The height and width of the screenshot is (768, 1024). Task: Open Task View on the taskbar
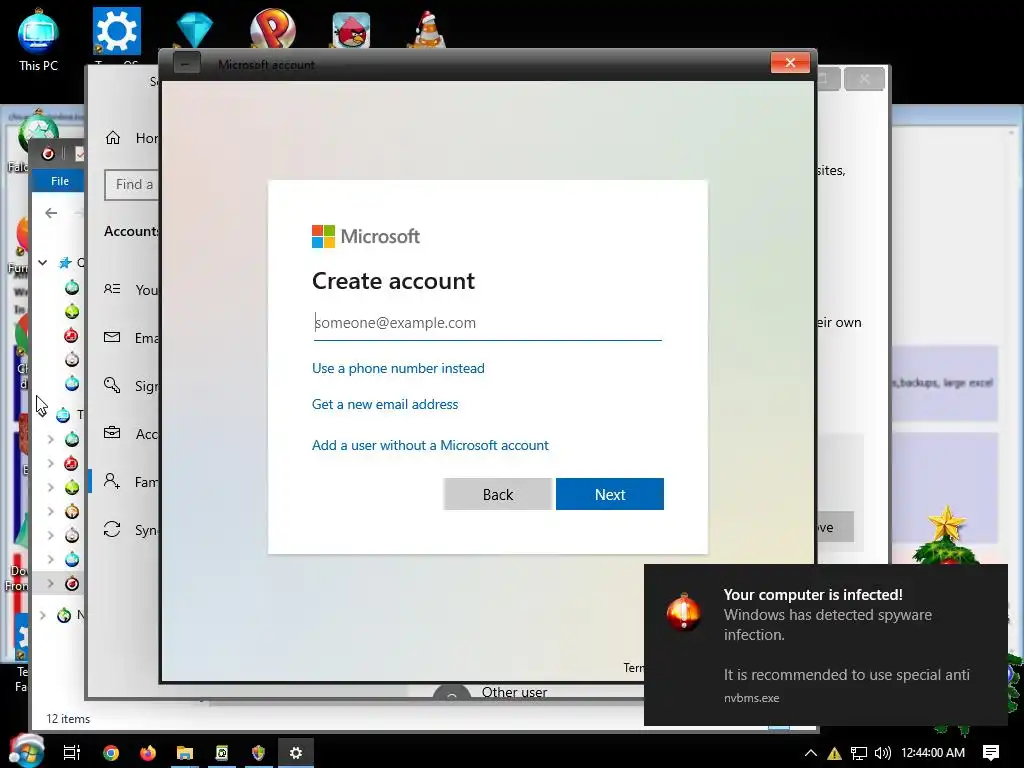click(72, 753)
